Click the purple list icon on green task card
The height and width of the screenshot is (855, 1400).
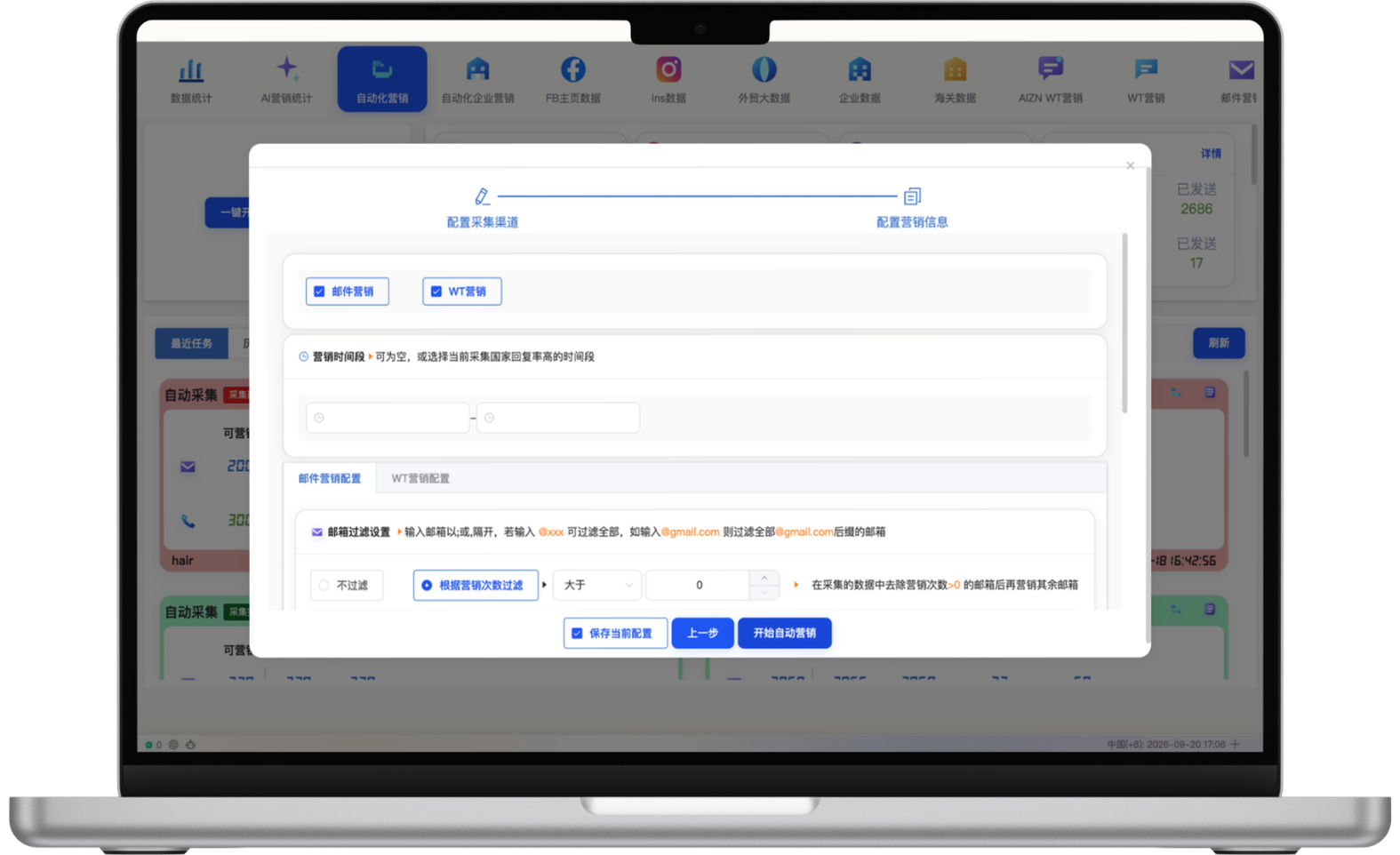[1210, 609]
